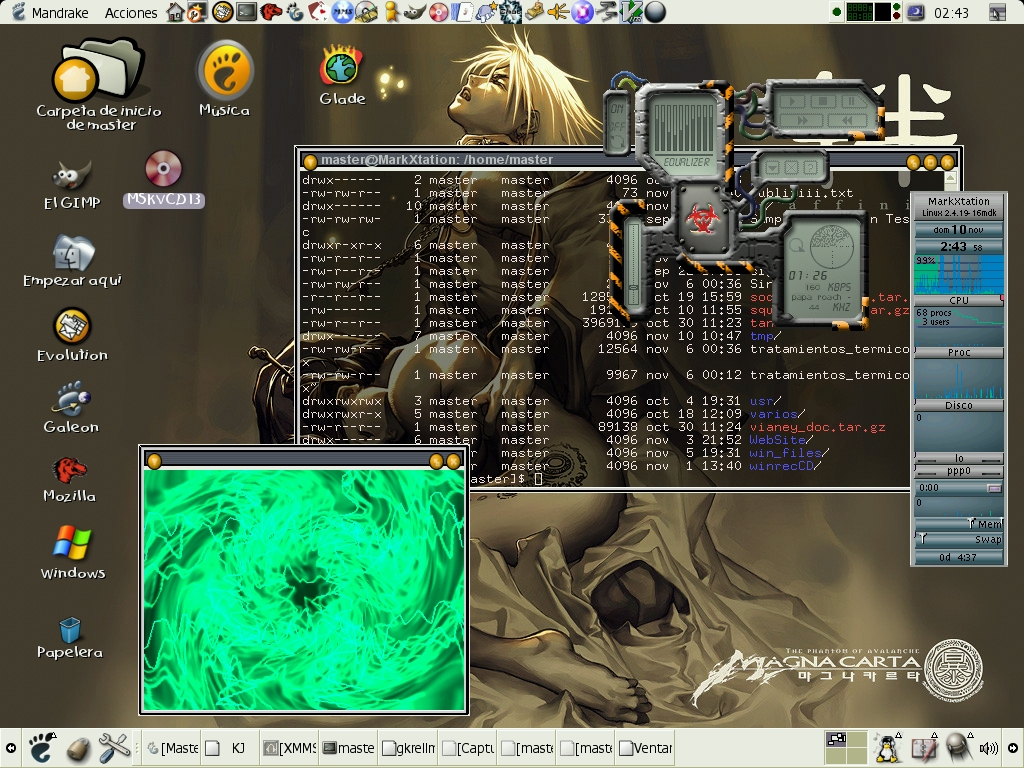The width and height of the screenshot is (1024, 768).
Task: Click the yellow figure messenger icon in the top panel
Action: click(x=391, y=12)
